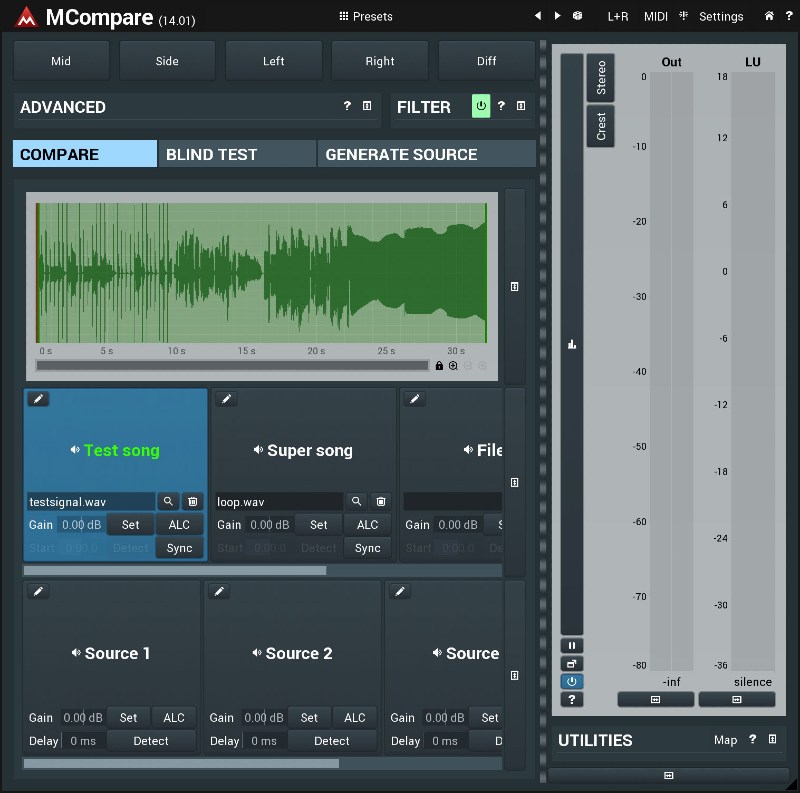Image resolution: width=800 pixels, height=793 pixels.
Task: Click the pencil icon on Source 1 slot
Action: point(38,592)
